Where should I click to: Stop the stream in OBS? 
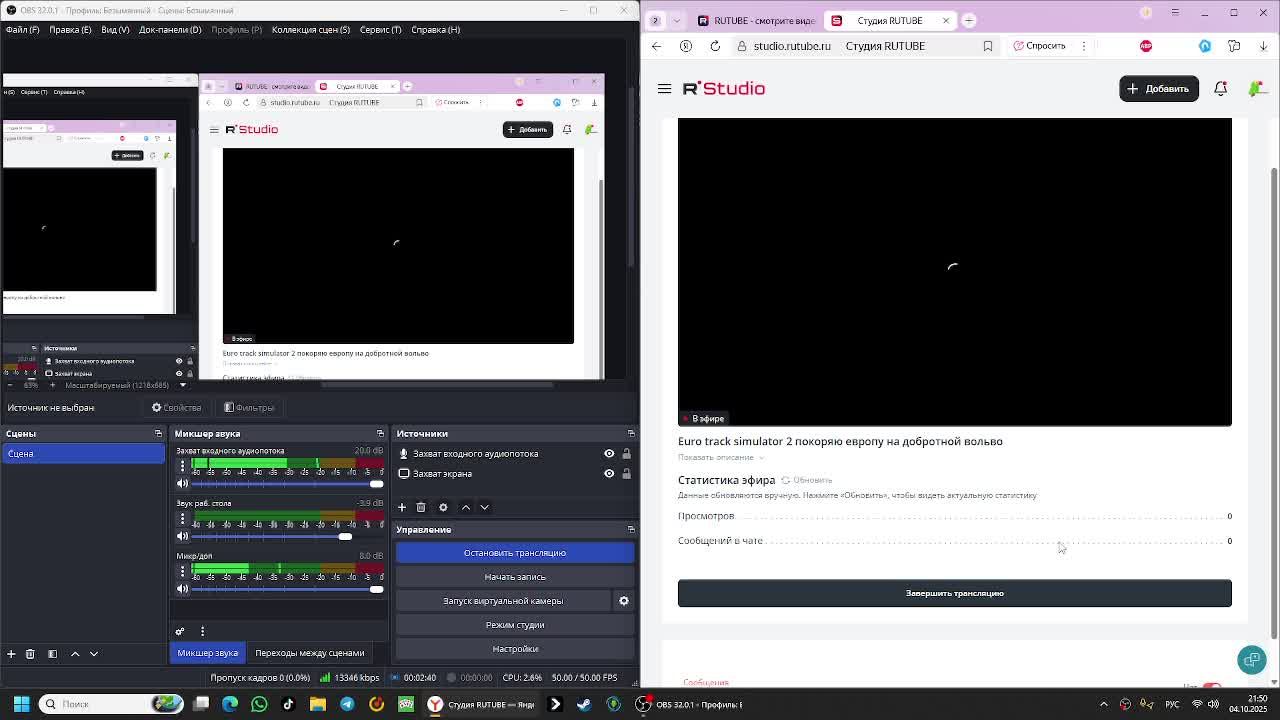[515, 553]
